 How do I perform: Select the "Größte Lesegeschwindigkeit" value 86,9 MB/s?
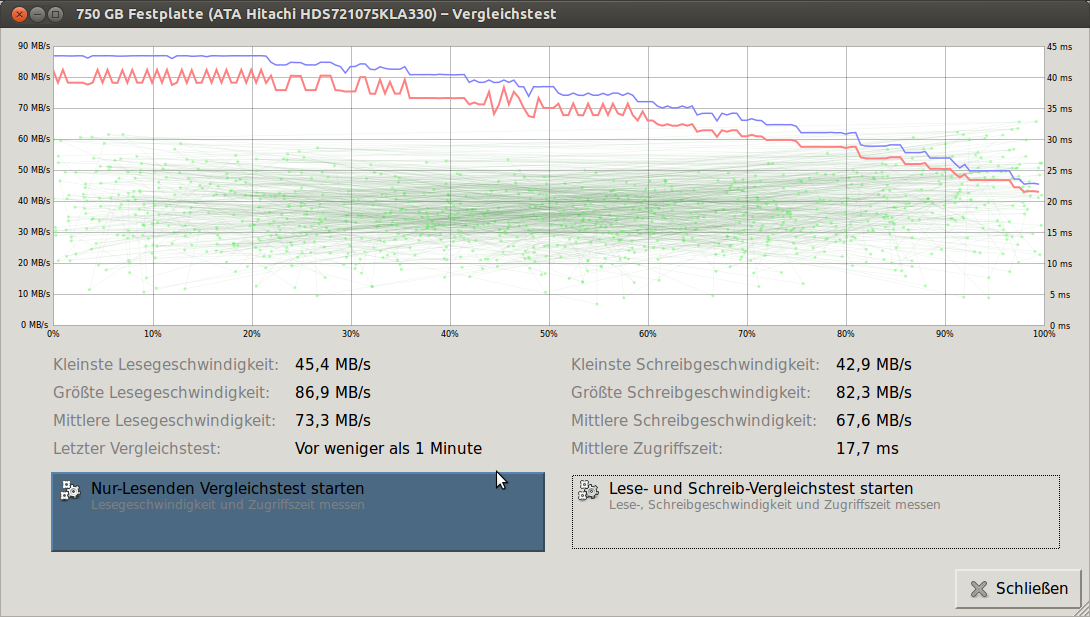[x=332, y=393]
